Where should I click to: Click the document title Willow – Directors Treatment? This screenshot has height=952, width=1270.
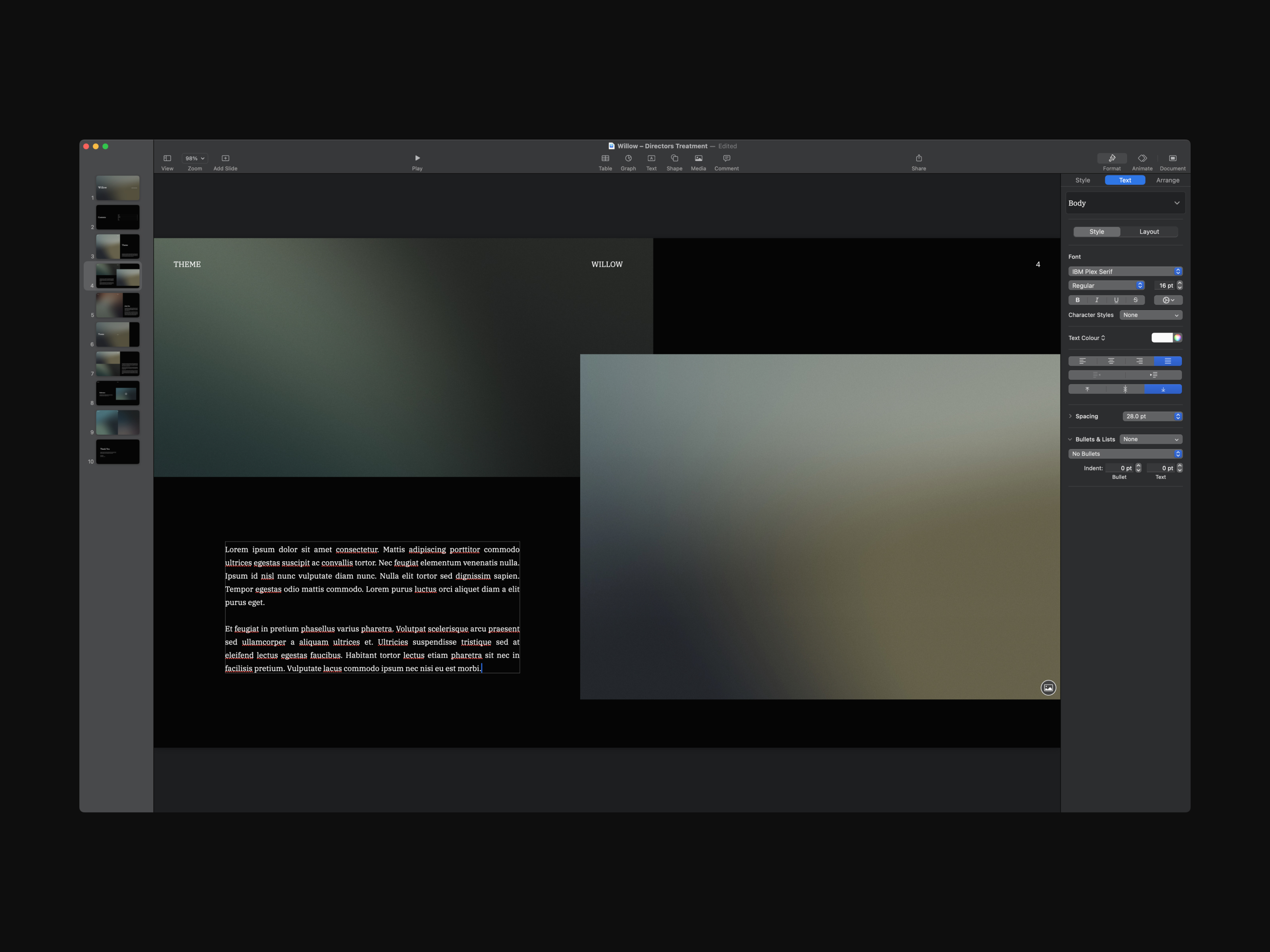[x=662, y=146]
